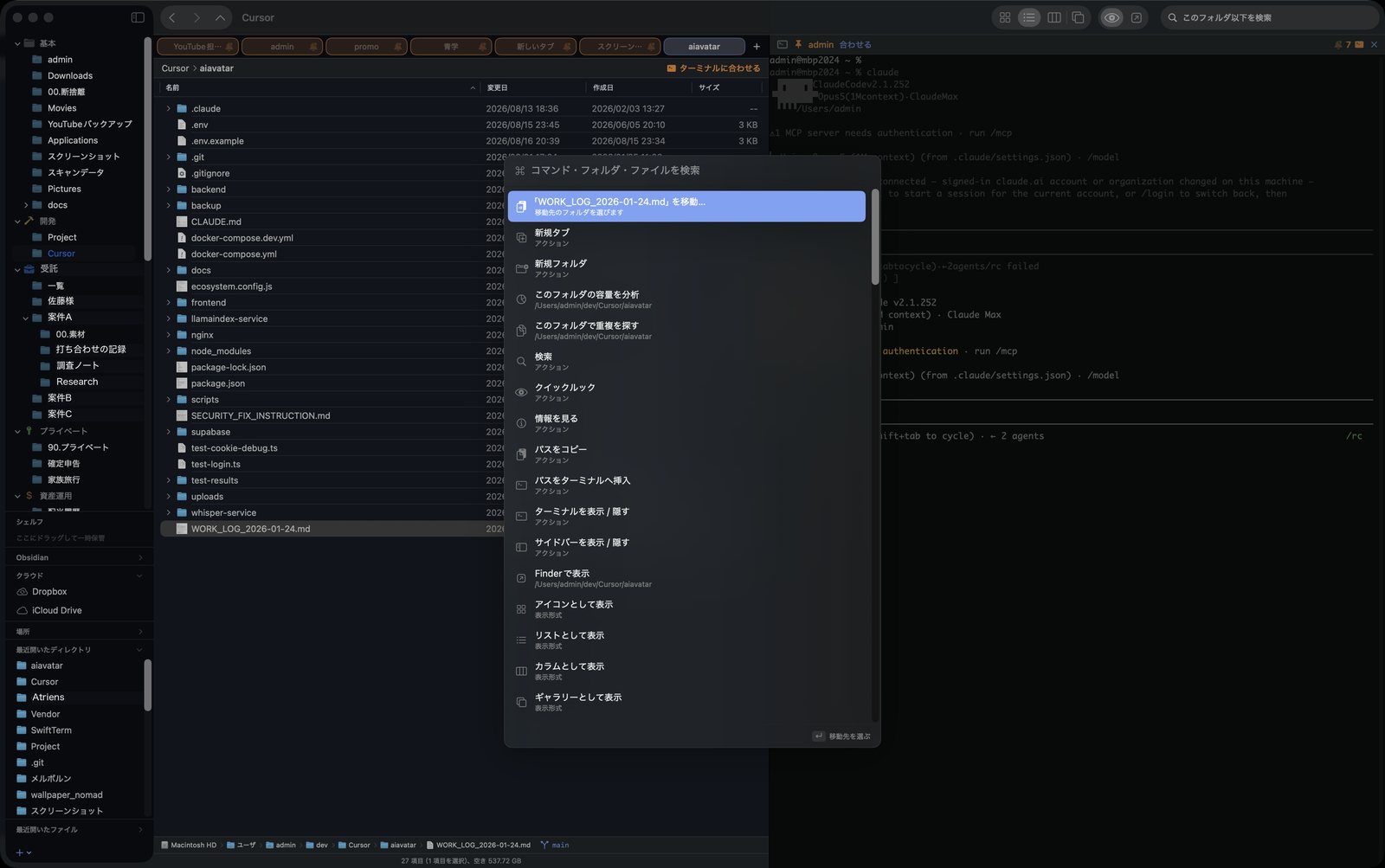1385x868 pixels.
Task: Expand the node_modules folder
Action: click(x=169, y=351)
